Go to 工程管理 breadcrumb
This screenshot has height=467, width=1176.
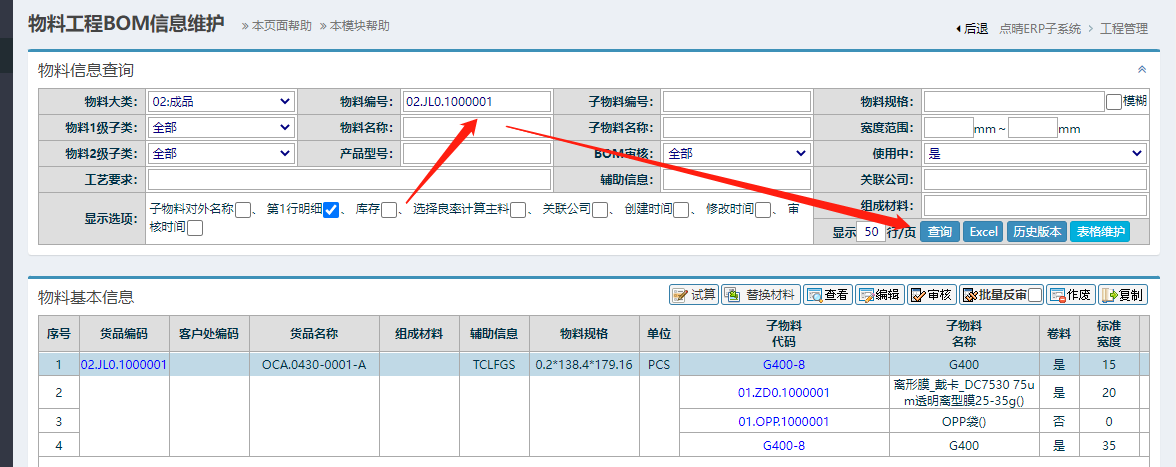pos(1124,28)
